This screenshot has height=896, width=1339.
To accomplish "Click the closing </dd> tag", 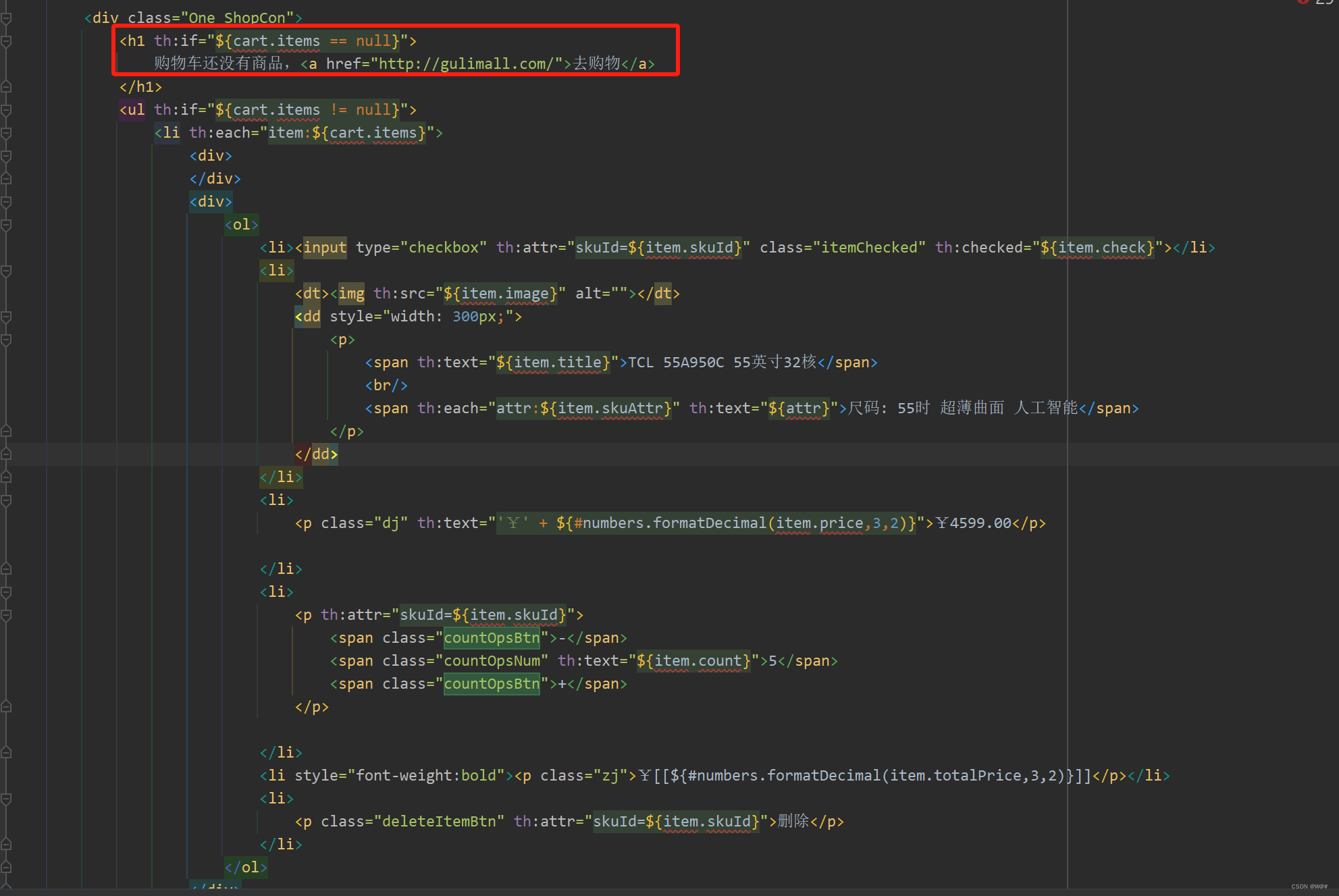I will coord(316,454).
